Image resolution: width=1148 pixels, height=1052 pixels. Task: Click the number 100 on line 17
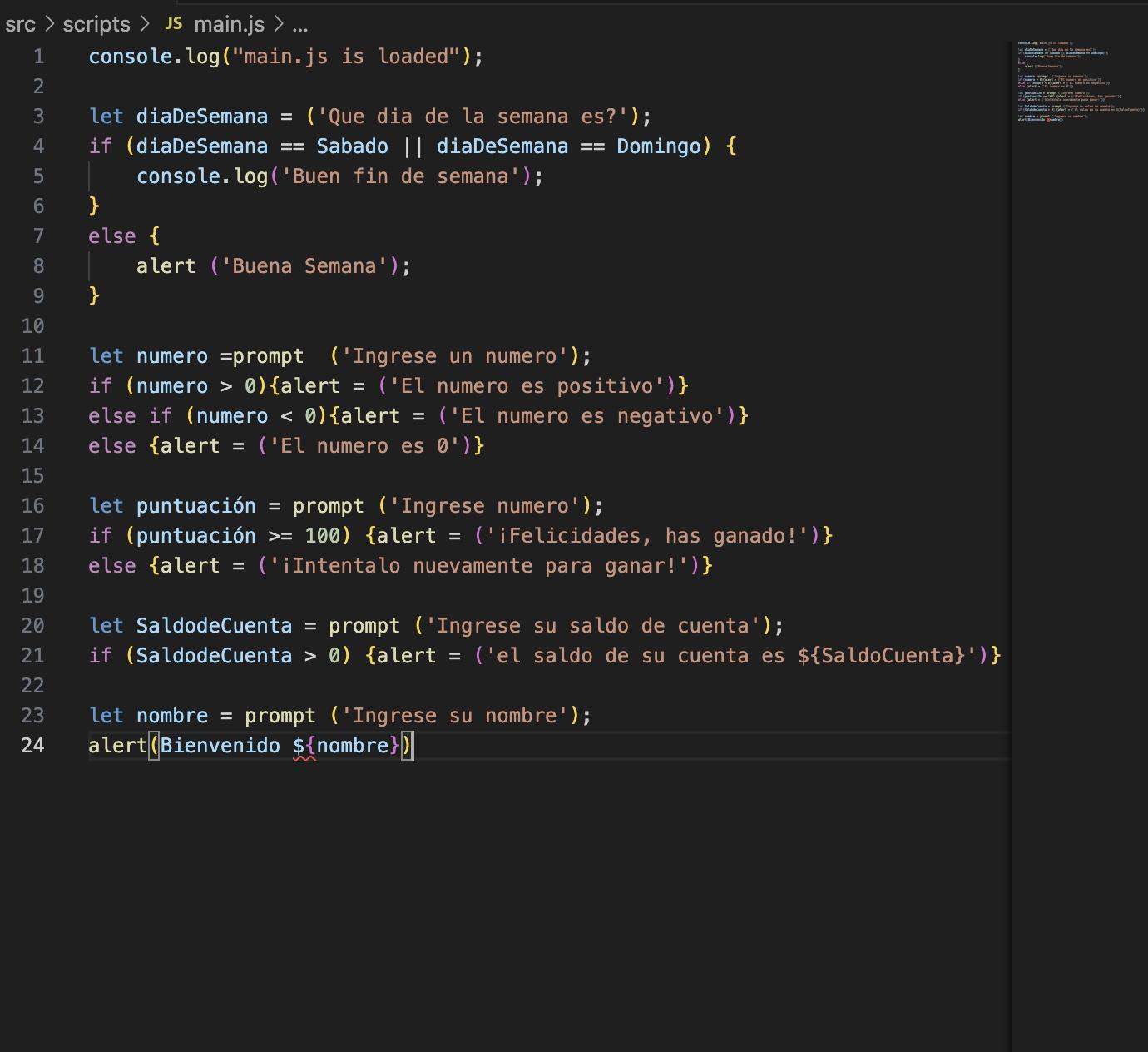(322, 536)
